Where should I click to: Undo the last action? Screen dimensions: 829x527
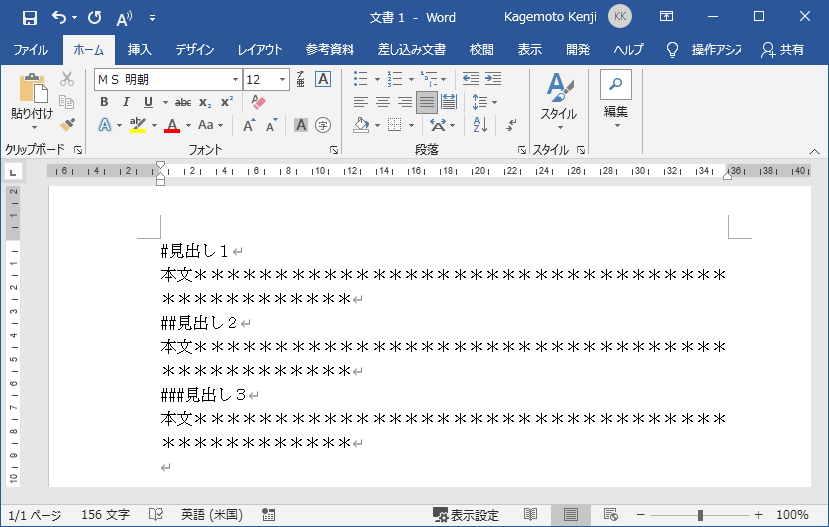[x=59, y=17]
